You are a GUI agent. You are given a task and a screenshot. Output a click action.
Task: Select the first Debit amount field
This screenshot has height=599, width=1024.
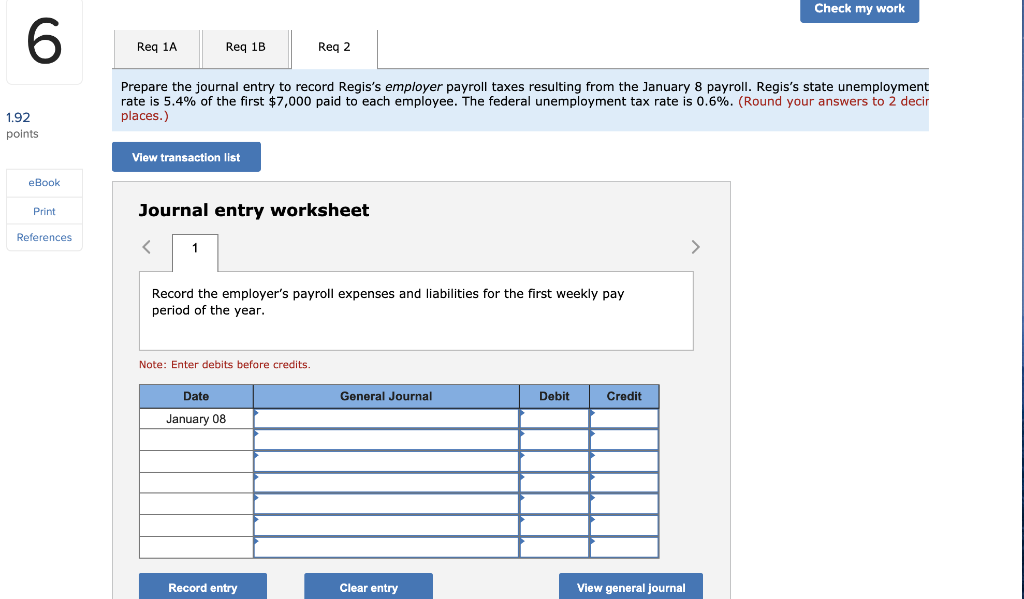tap(554, 418)
